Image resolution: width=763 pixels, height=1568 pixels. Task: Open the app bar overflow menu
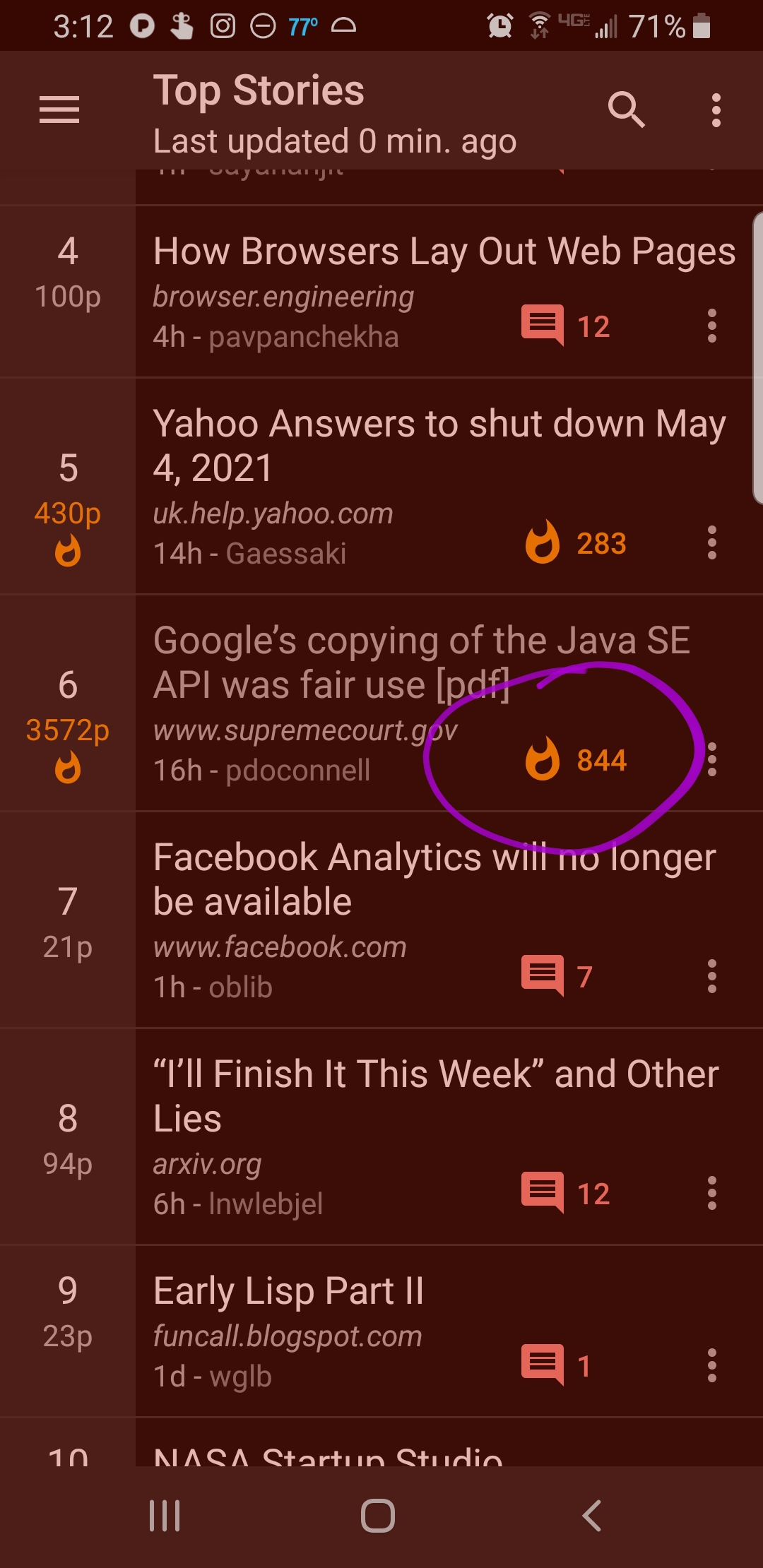click(716, 110)
